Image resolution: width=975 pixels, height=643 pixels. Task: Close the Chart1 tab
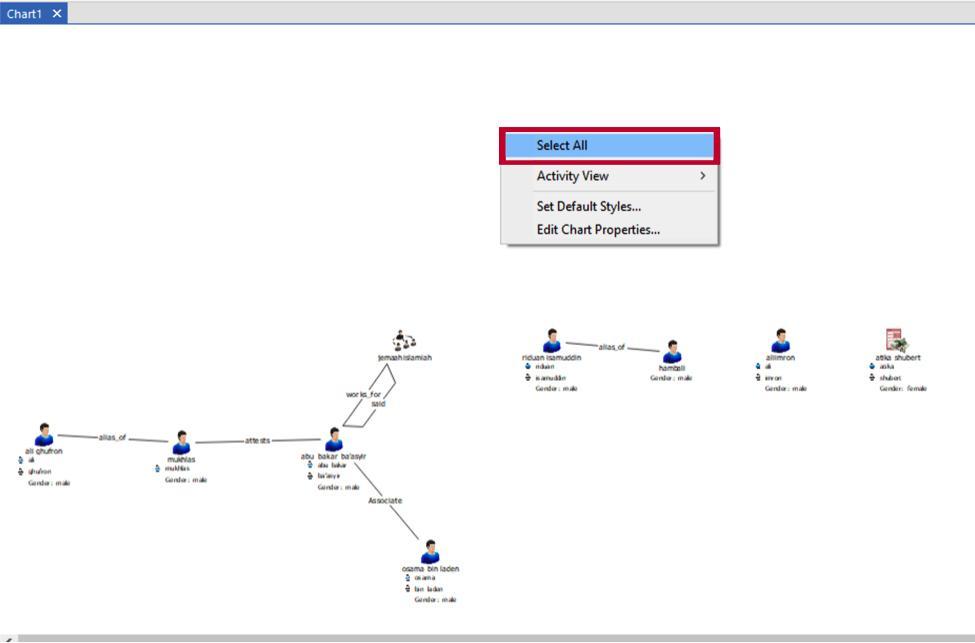pyautogui.click(x=57, y=13)
